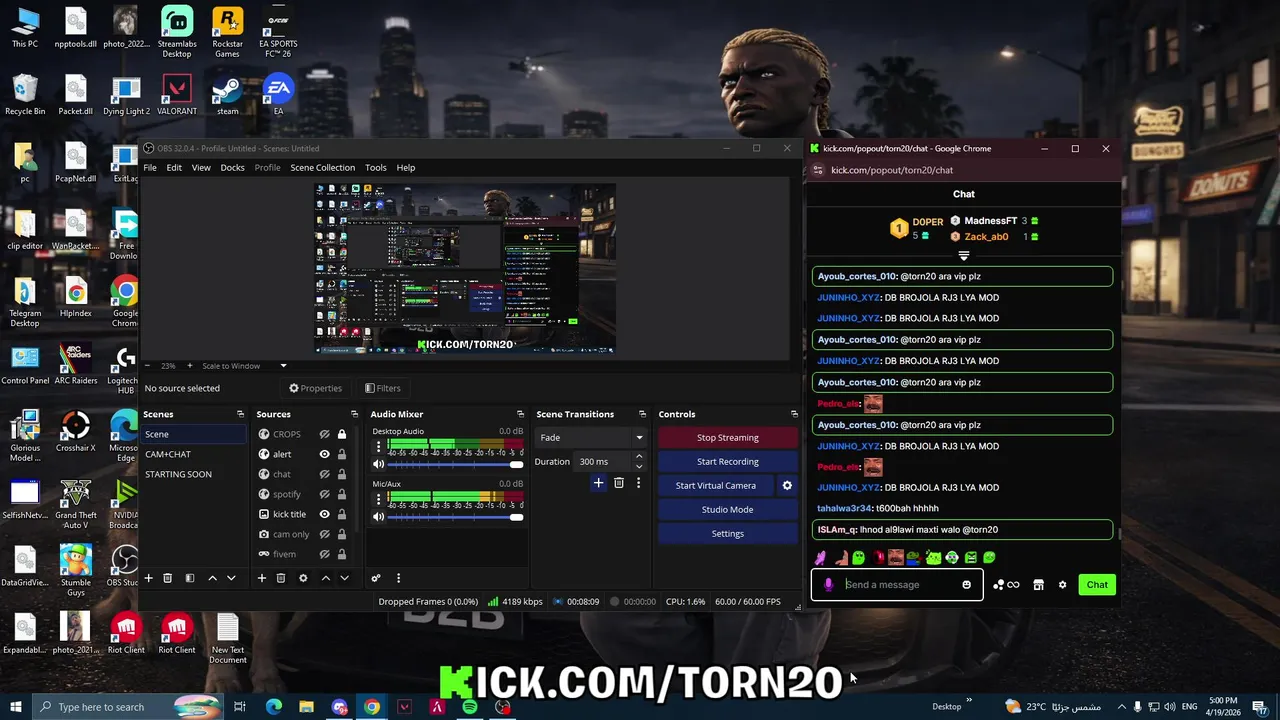Open source properties gear in Sources panel
The height and width of the screenshot is (720, 1280).
303,578
